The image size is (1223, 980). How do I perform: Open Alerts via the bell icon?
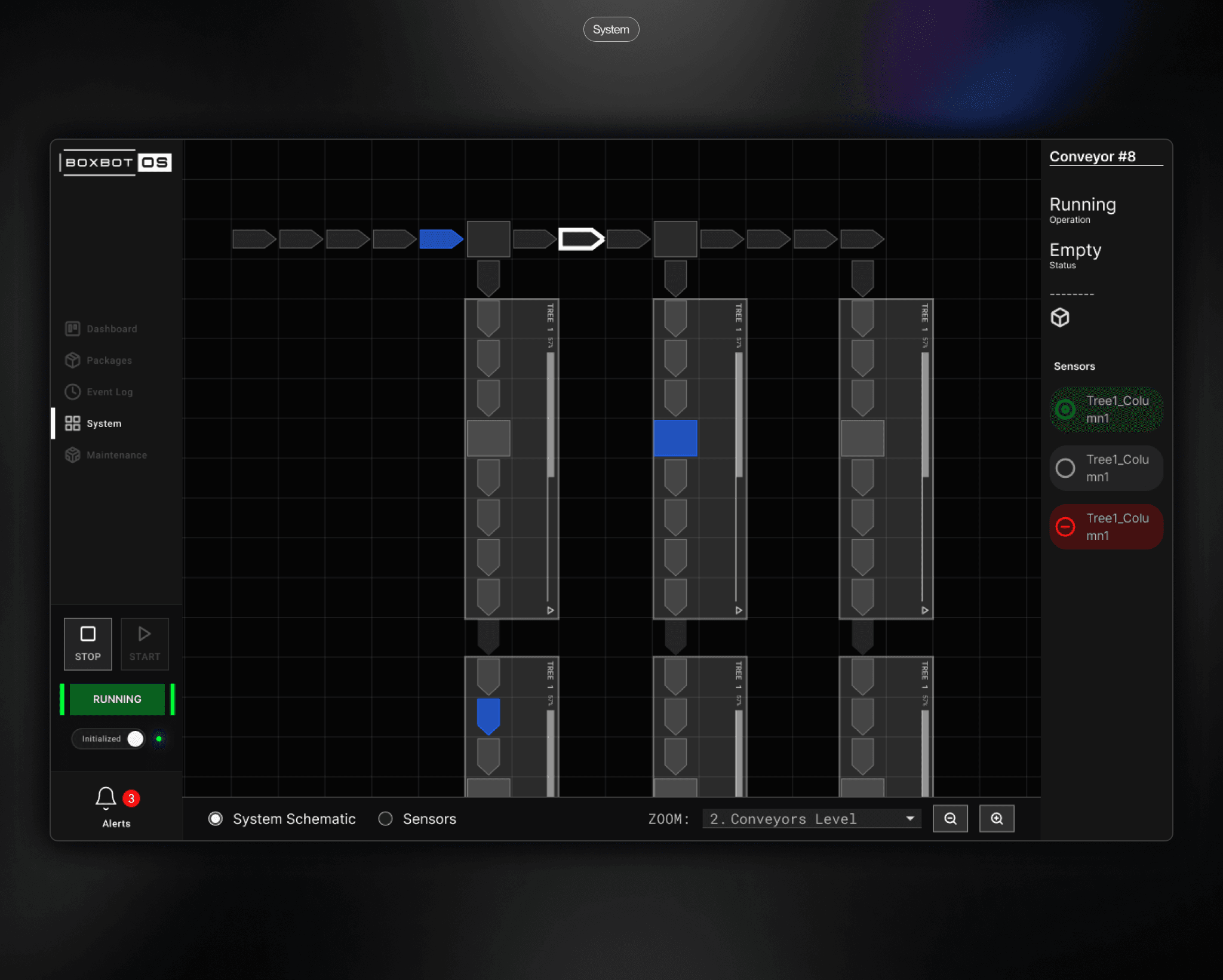(106, 798)
